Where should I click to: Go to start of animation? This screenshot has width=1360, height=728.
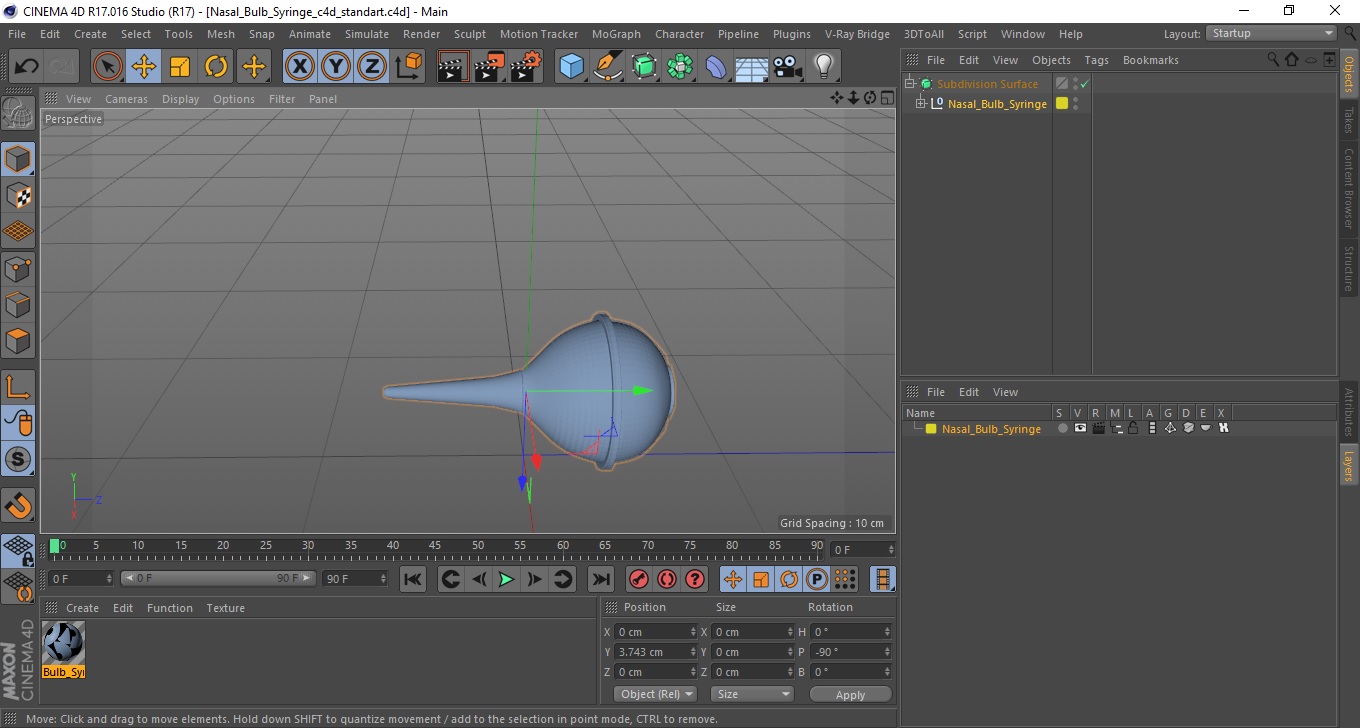click(x=412, y=579)
